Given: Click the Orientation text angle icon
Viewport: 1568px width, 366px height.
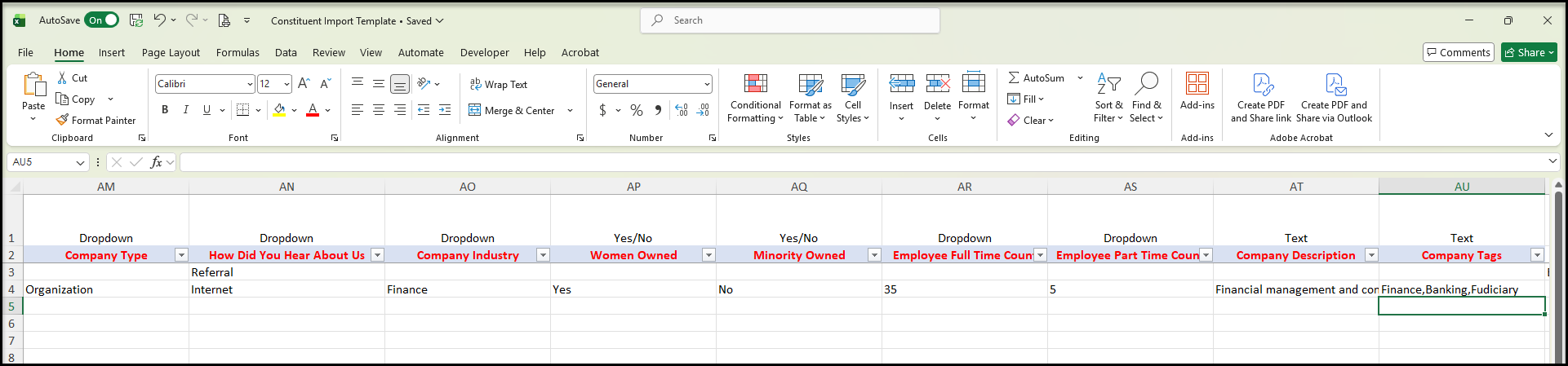Looking at the screenshot, I should point(424,84).
